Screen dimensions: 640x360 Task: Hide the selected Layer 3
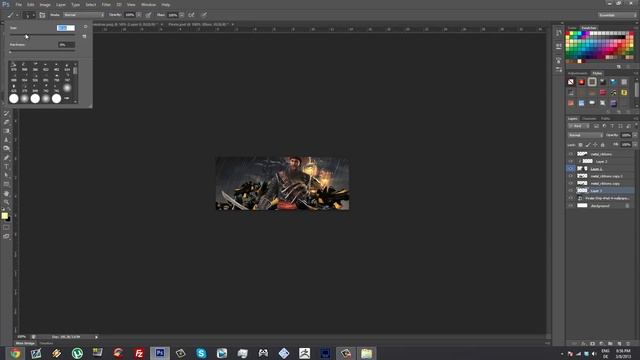click(571, 191)
